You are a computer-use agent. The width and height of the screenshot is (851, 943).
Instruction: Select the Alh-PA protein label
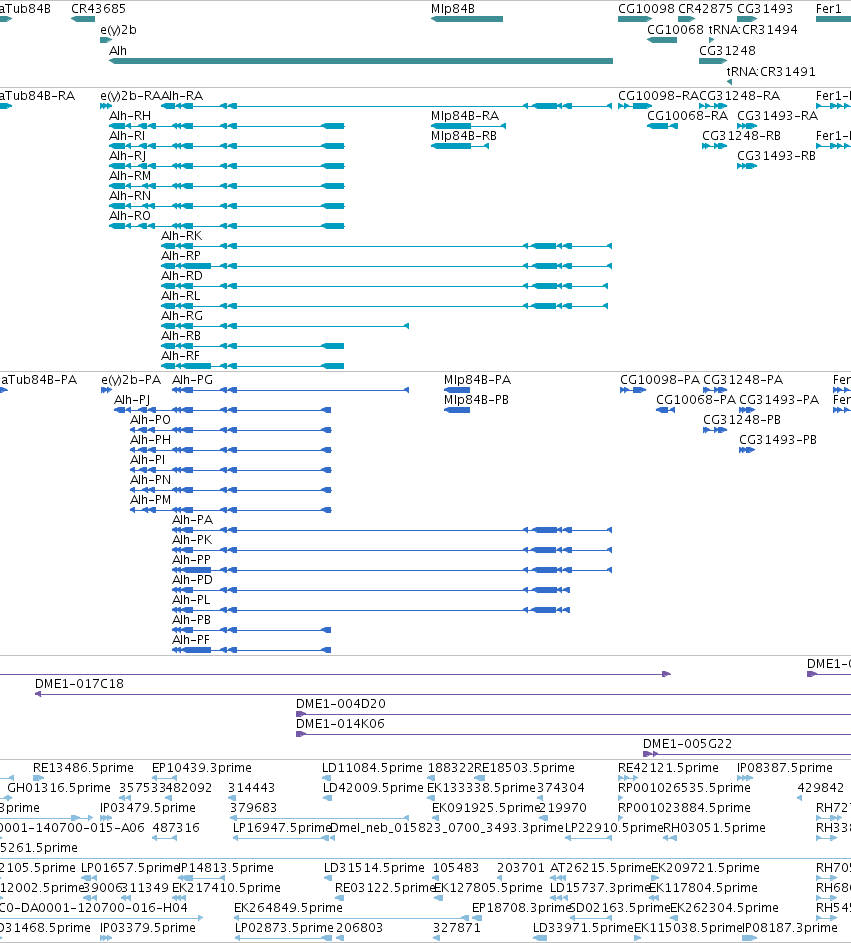(x=192, y=520)
